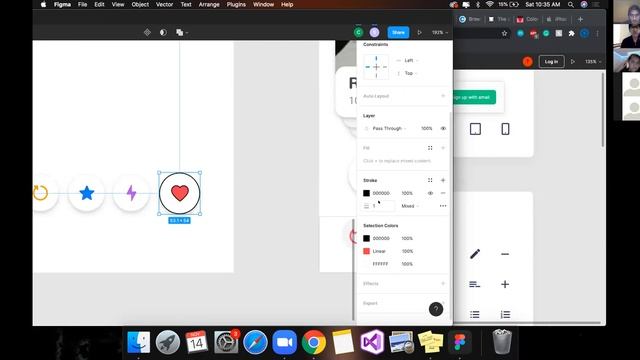The image size is (640, 360).
Task: Click the green C collaborator avatar
Action: click(x=358, y=32)
